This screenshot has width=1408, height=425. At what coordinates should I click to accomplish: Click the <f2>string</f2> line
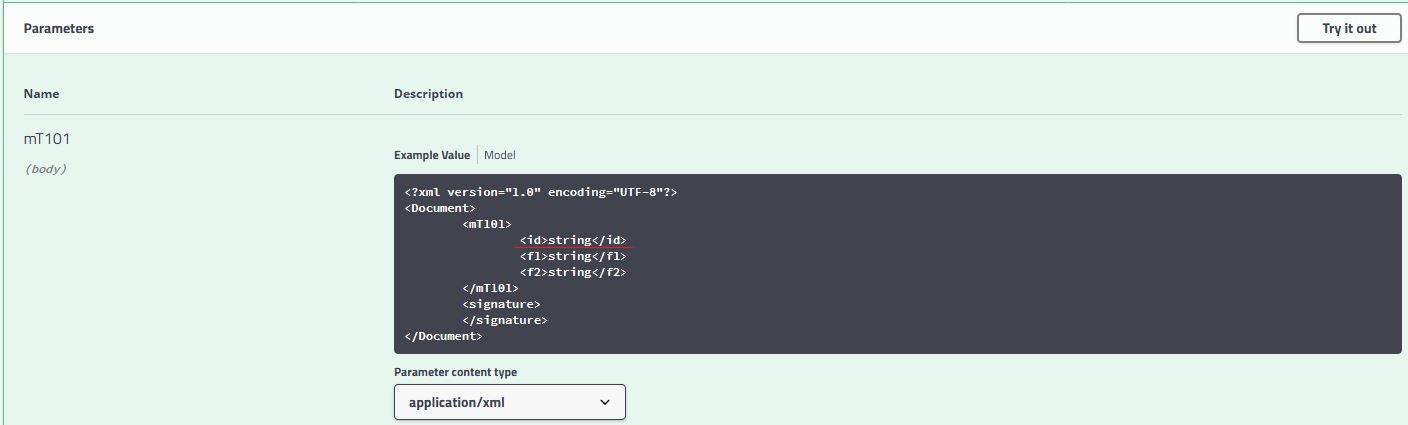(573, 272)
